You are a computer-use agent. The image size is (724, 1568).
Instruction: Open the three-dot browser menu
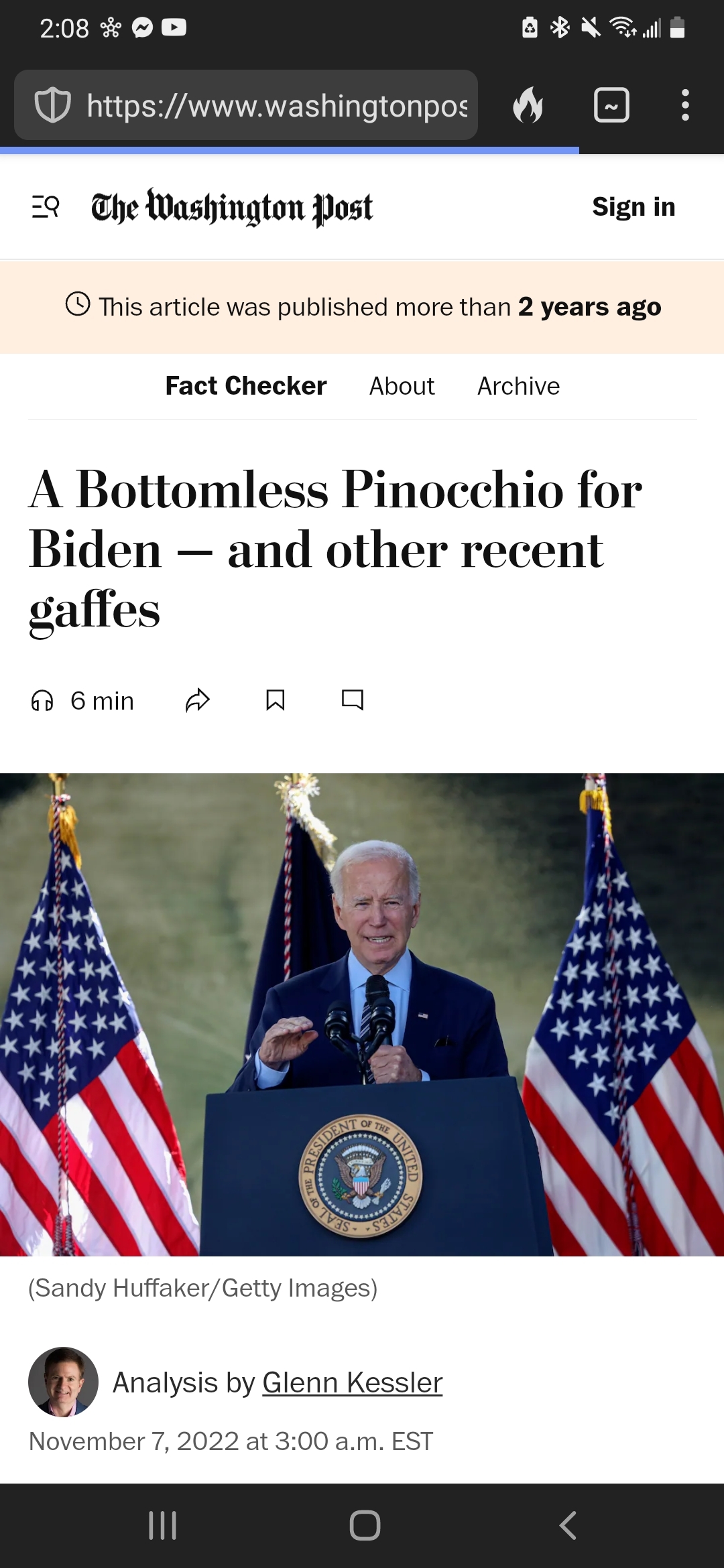click(685, 105)
